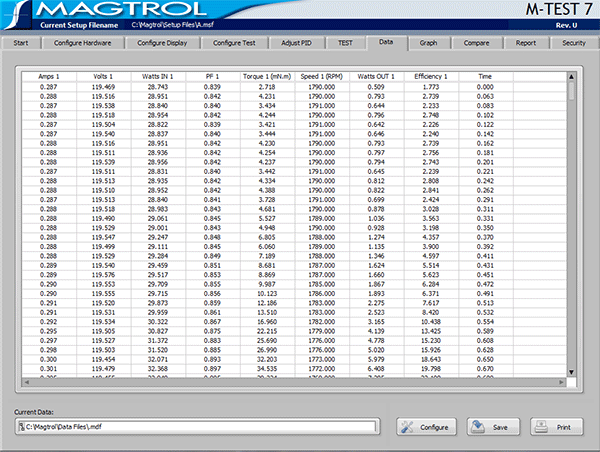Select the Watts IN 1 column header
Screen dimensions: 600x452
(158, 77)
